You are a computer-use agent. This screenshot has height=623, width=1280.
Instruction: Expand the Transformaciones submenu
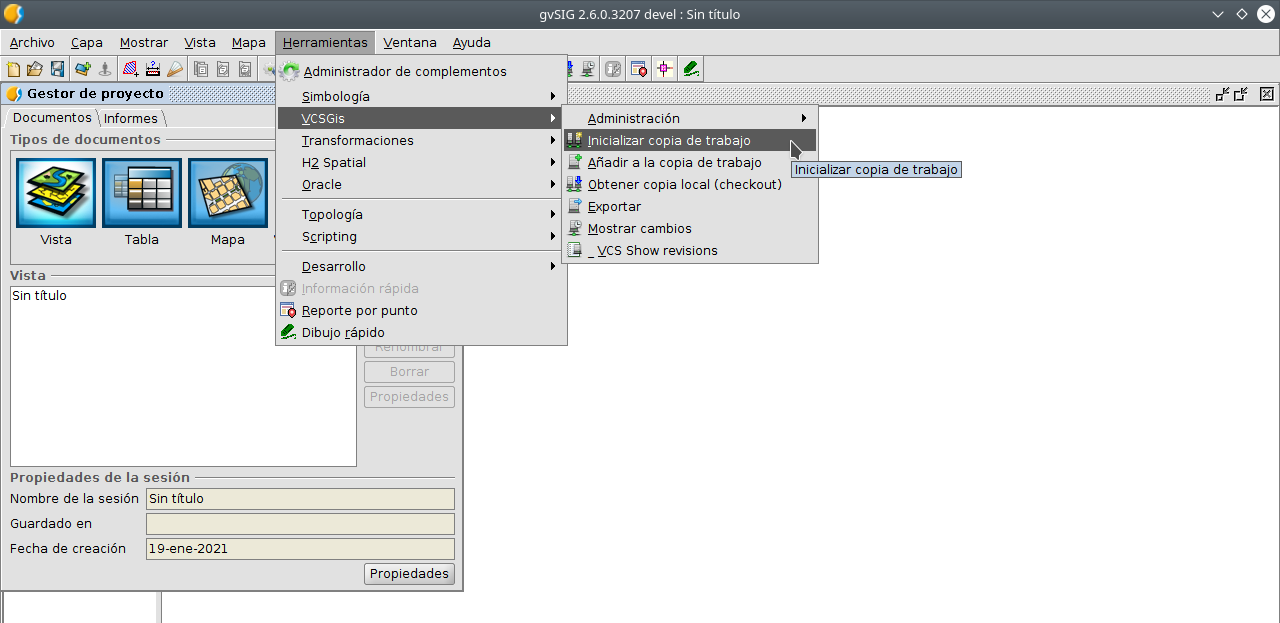[x=421, y=141]
